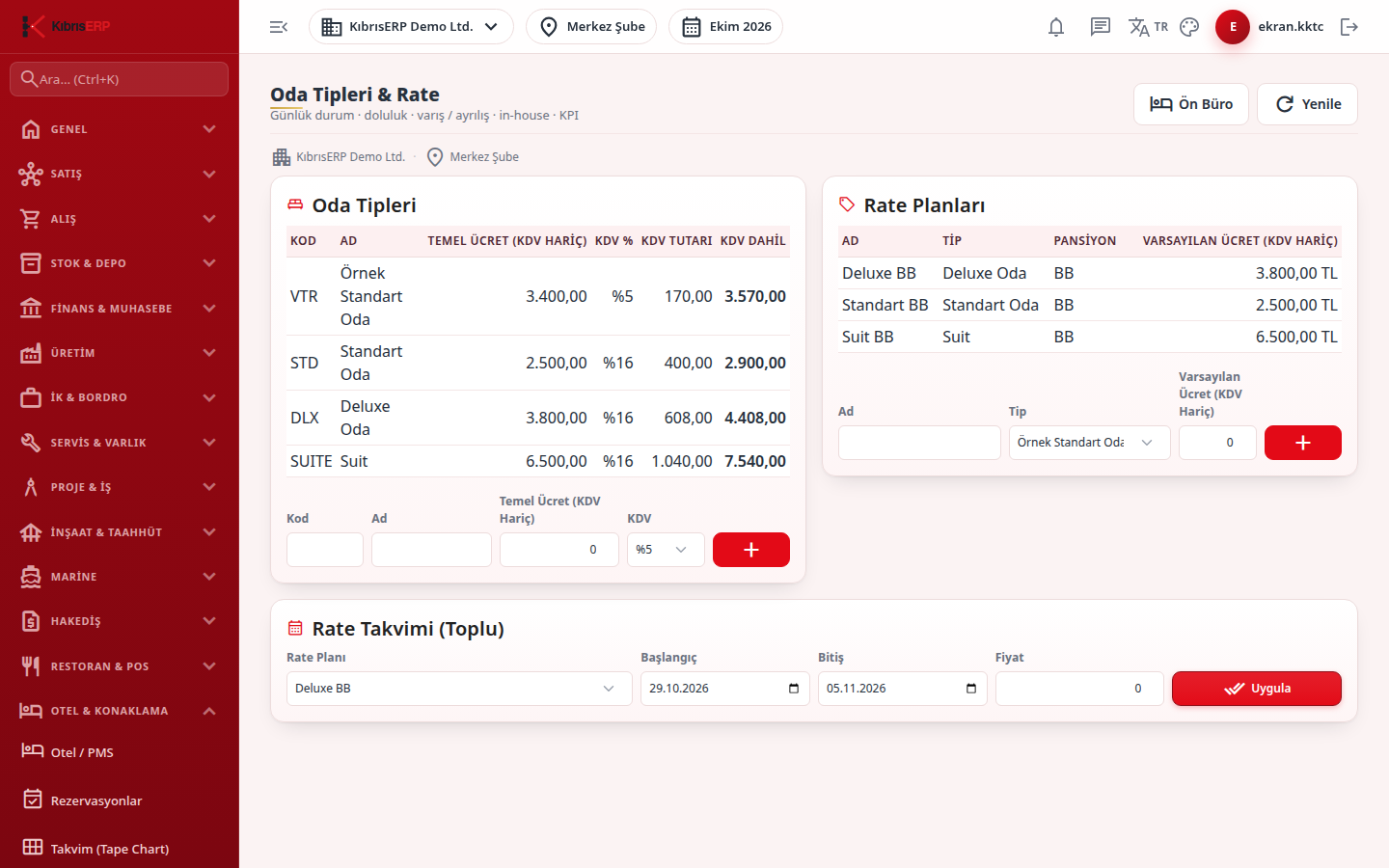Image resolution: width=1389 pixels, height=868 pixels.
Task: Add new rate plan with plus button
Action: coord(1303,443)
